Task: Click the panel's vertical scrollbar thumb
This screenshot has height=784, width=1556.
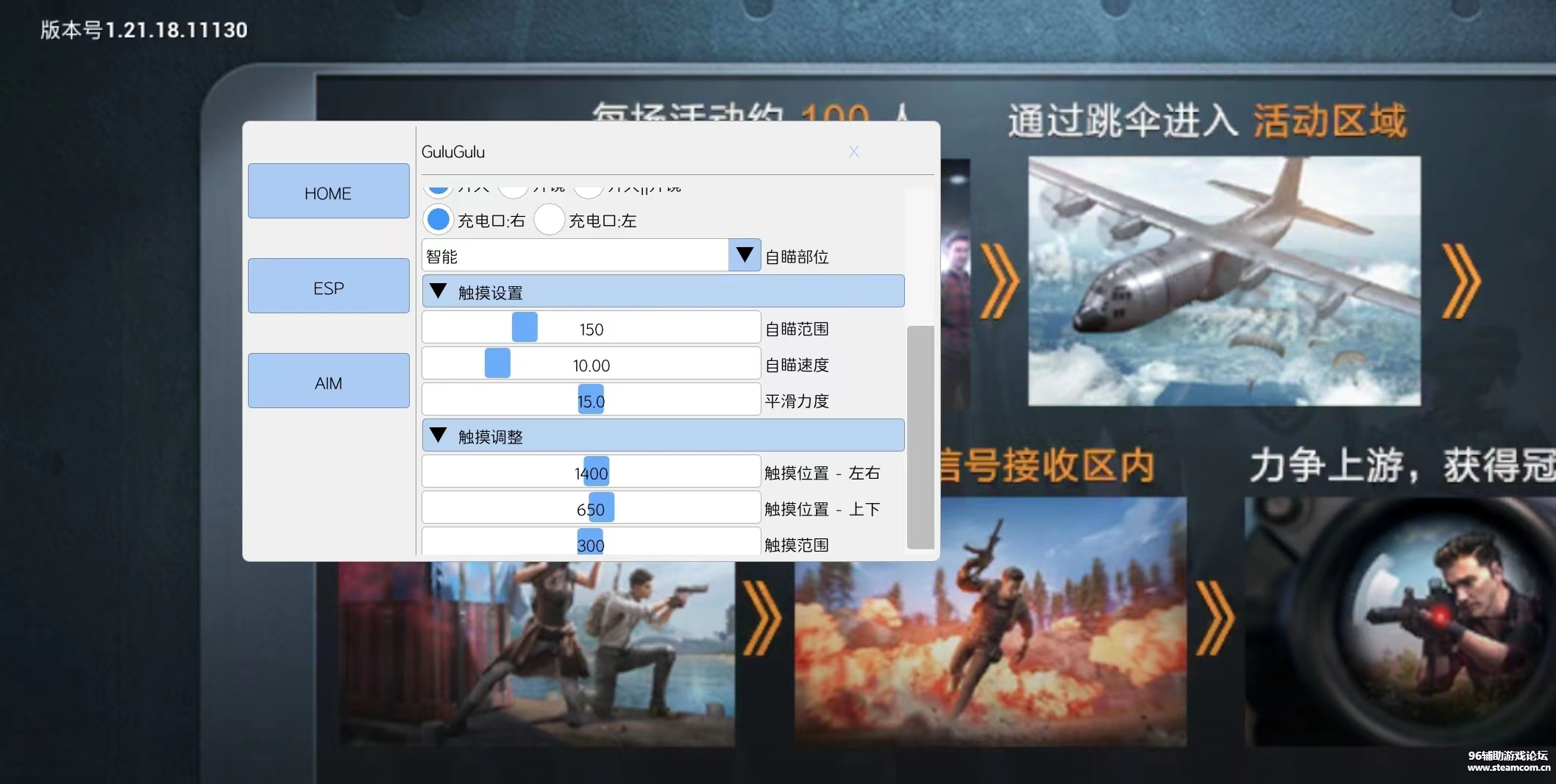Action: (920, 437)
